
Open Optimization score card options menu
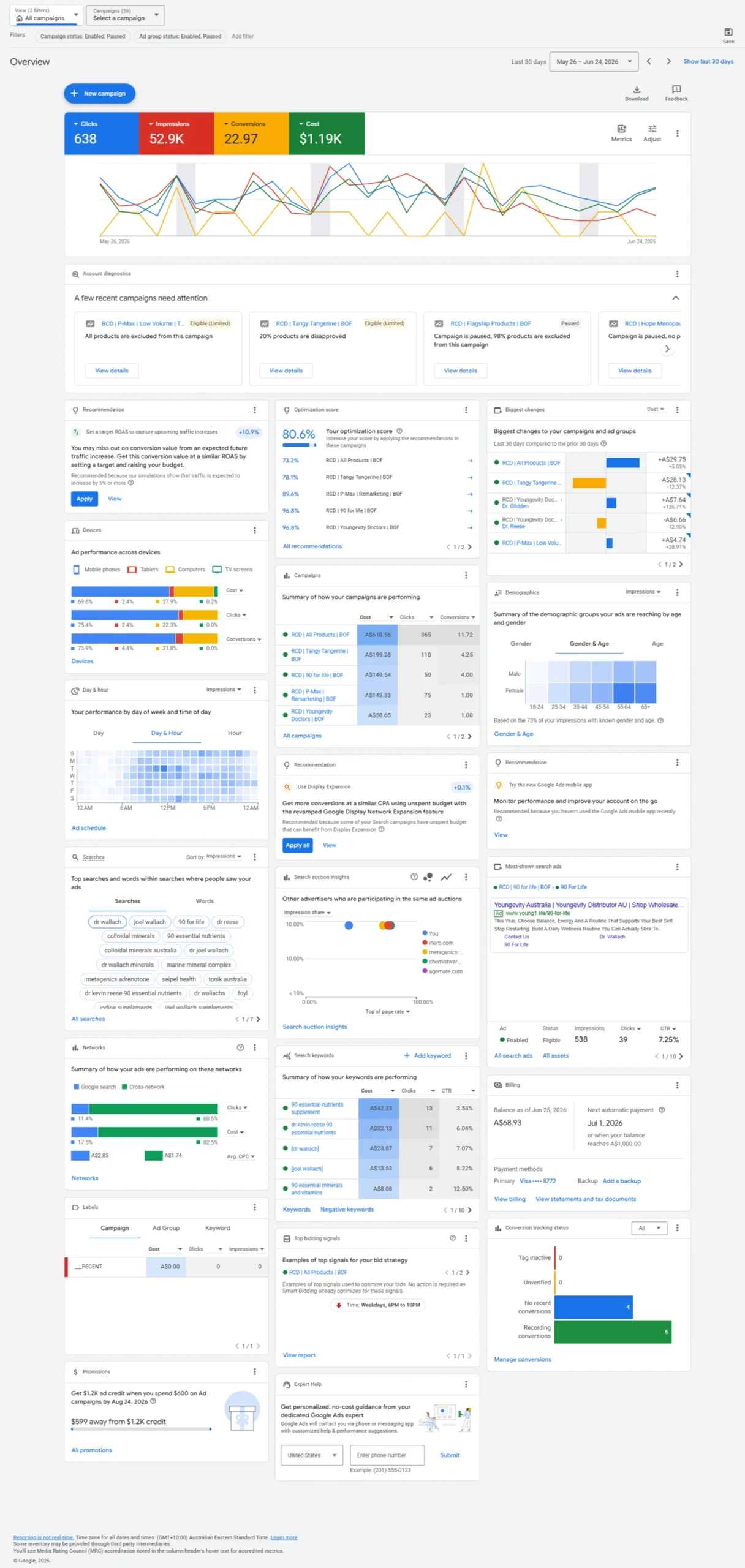coord(466,410)
